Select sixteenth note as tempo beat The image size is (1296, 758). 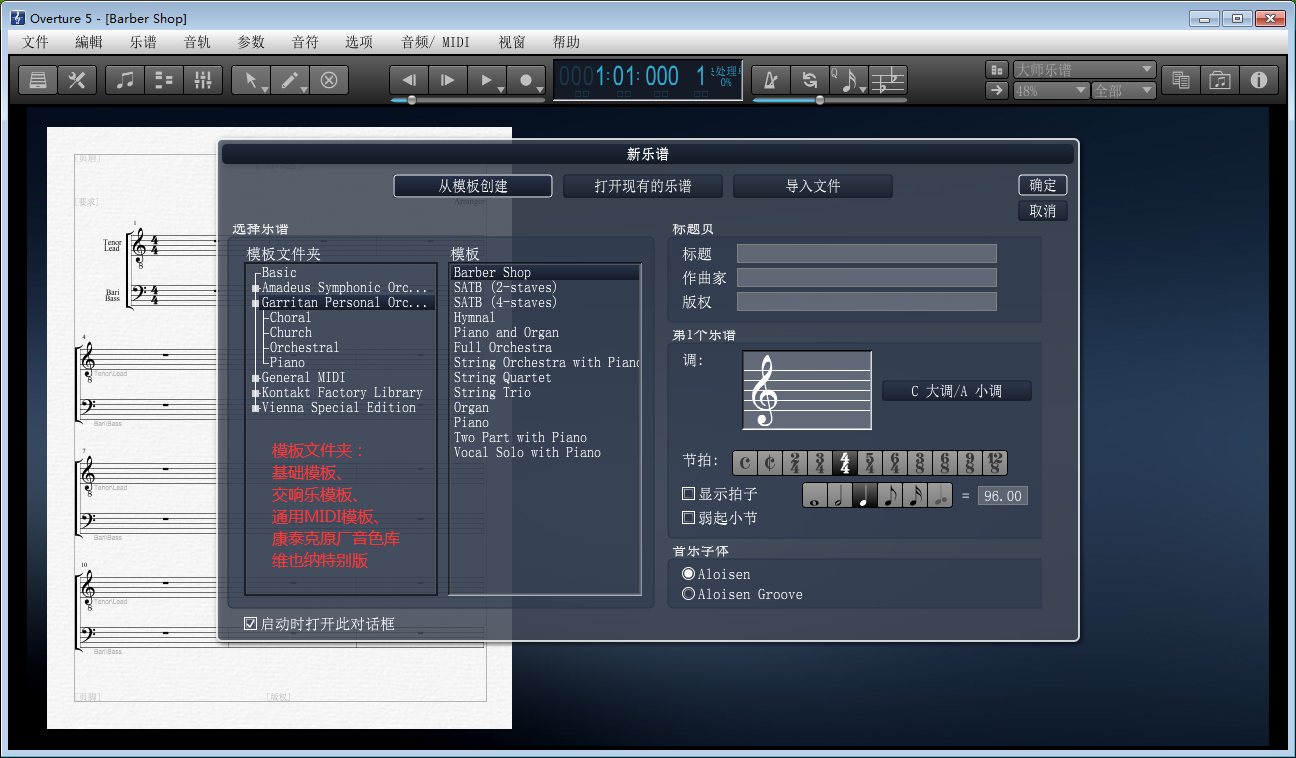point(915,495)
